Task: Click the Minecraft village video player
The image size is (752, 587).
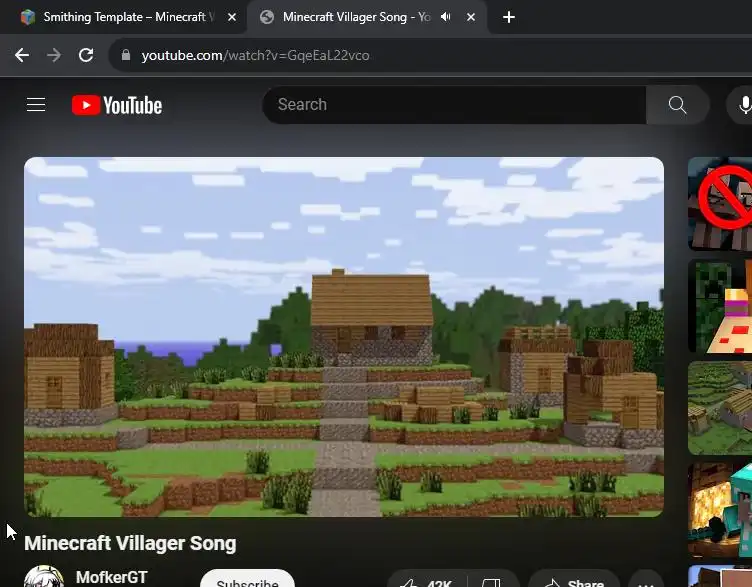Action: pos(344,337)
